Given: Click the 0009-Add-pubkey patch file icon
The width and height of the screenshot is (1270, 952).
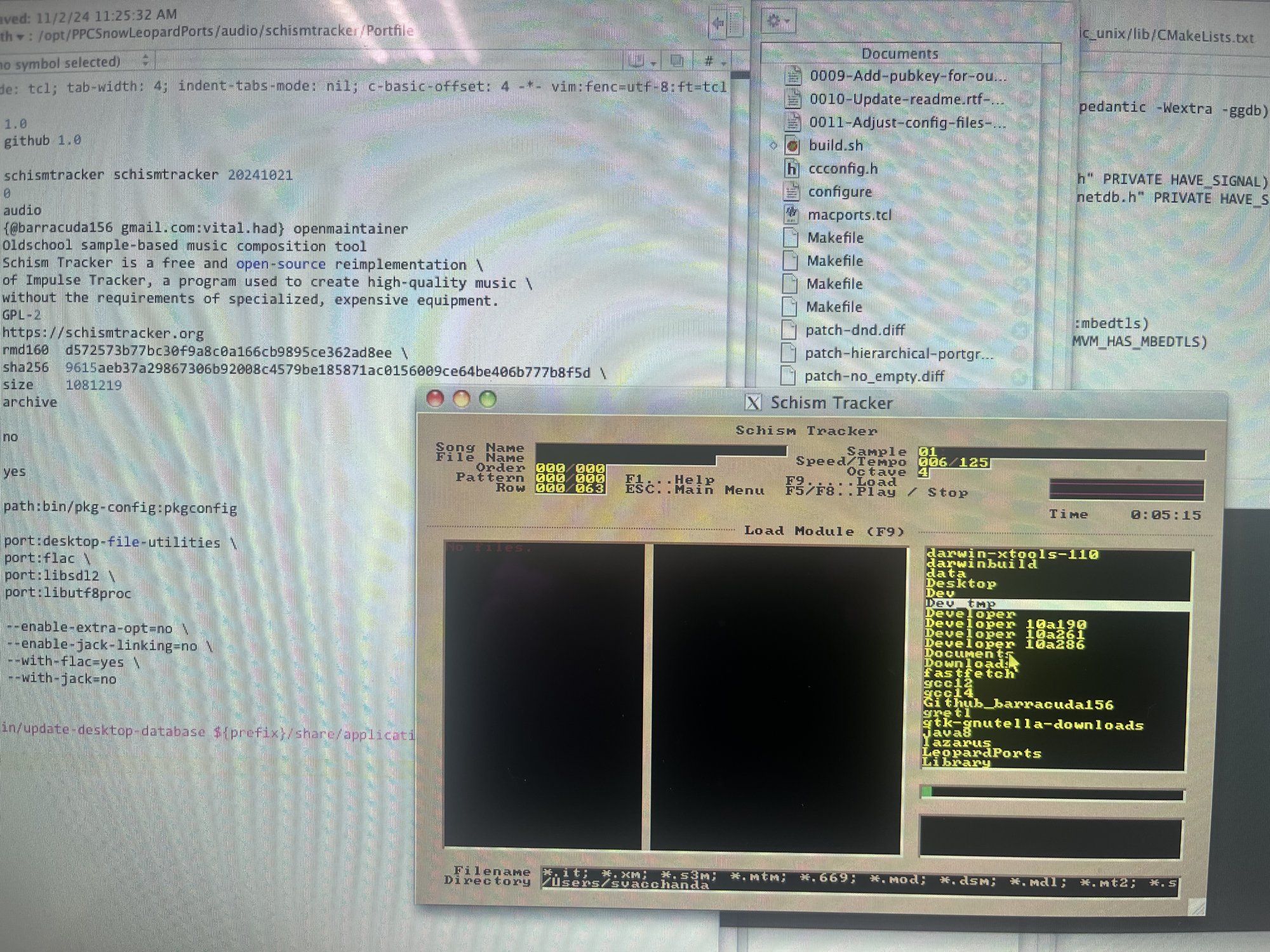Looking at the screenshot, I should click(793, 76).
